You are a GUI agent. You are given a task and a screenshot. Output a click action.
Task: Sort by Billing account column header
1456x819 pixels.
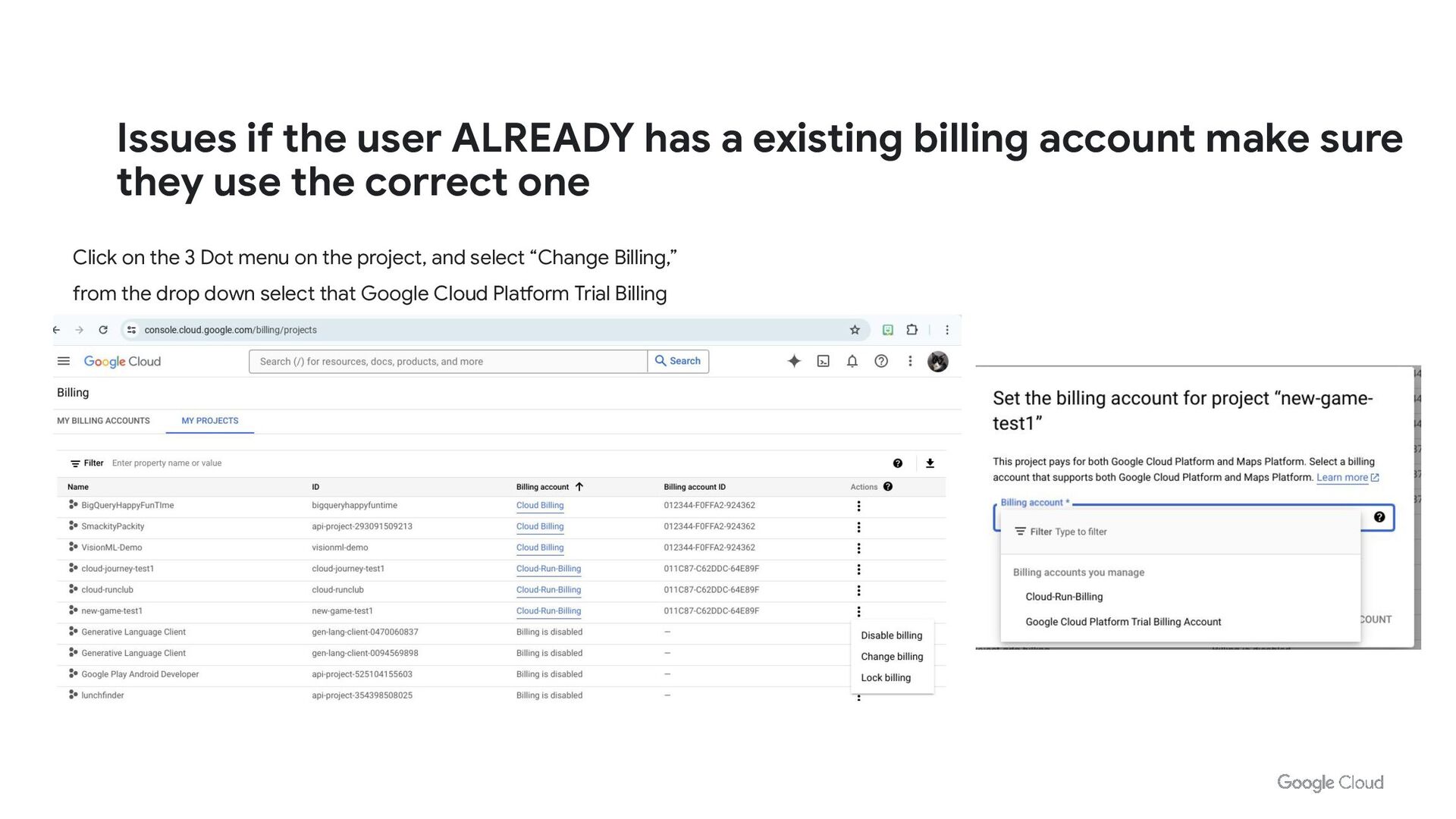(542, 487)
